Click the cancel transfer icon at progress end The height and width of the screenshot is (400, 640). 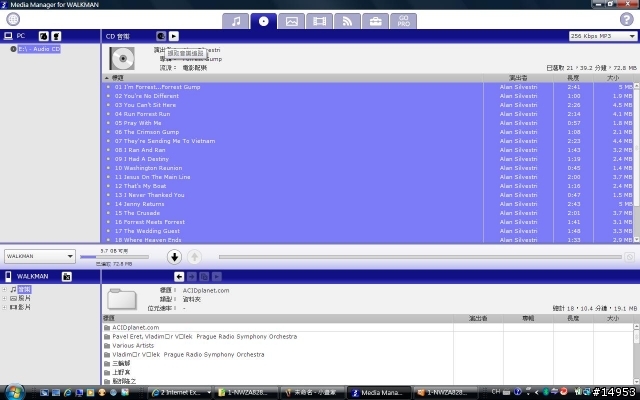[630, 257]
